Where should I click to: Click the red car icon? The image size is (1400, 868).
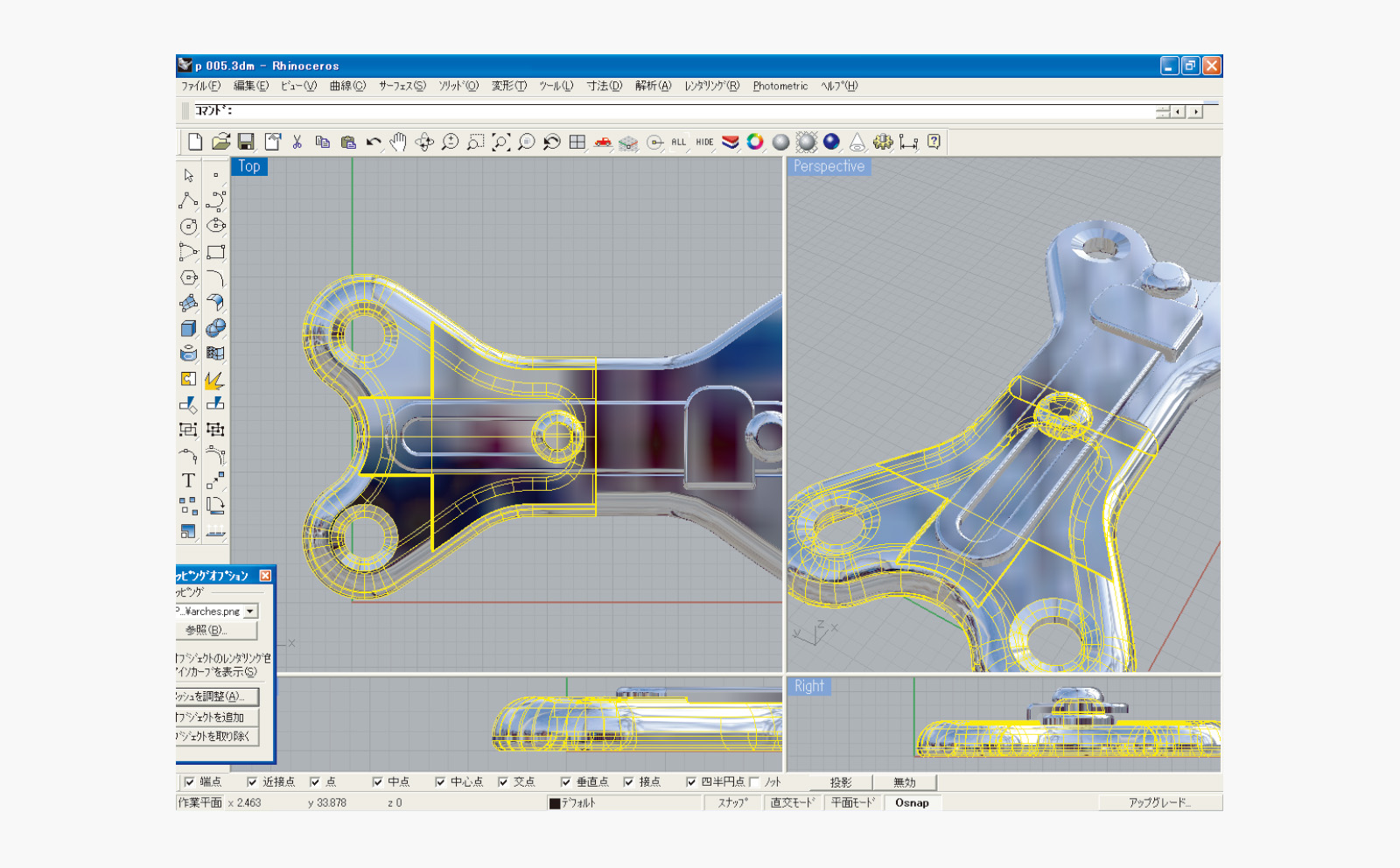click(x=603, y=142)
